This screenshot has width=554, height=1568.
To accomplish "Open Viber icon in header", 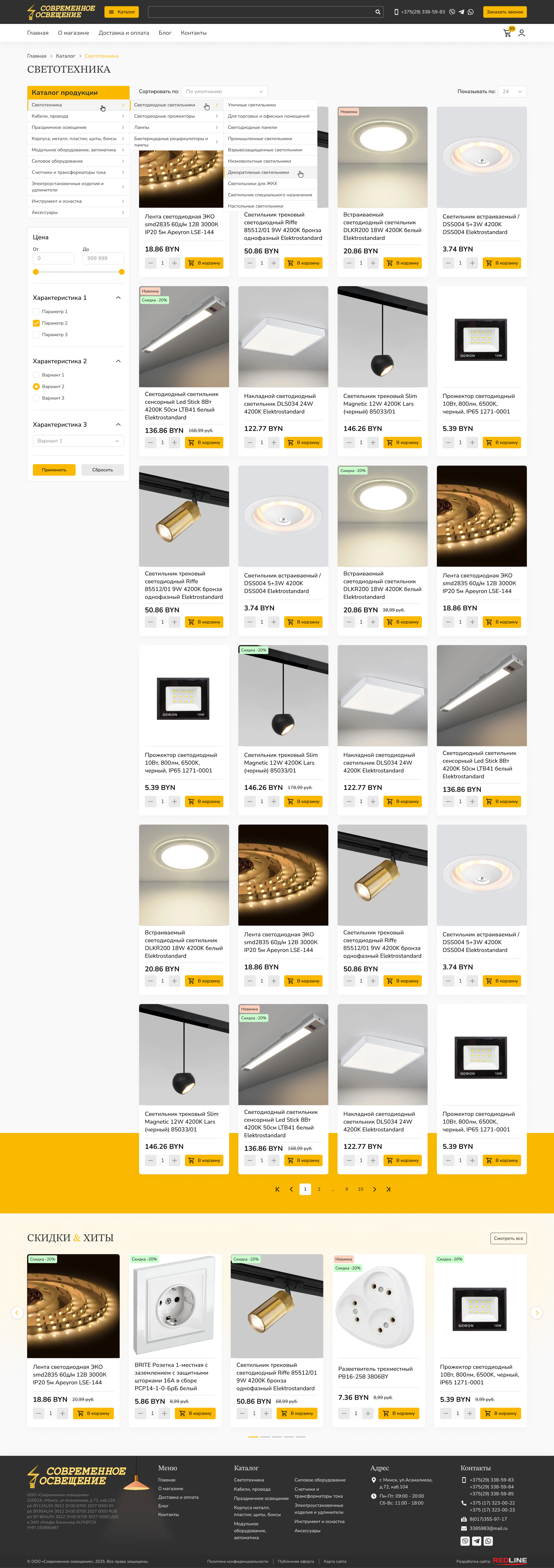I will tap(452, 12).
